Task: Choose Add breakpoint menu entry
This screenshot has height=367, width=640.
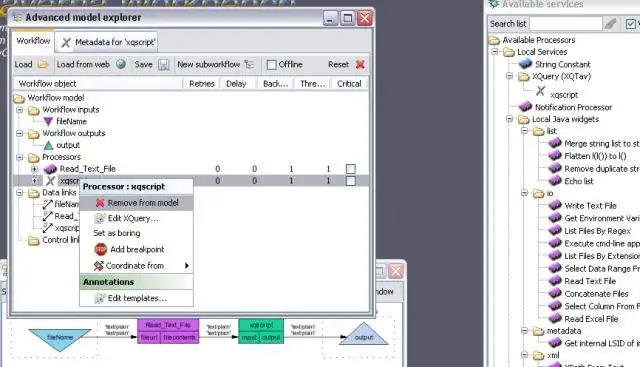Action: [x=136, y=249]
